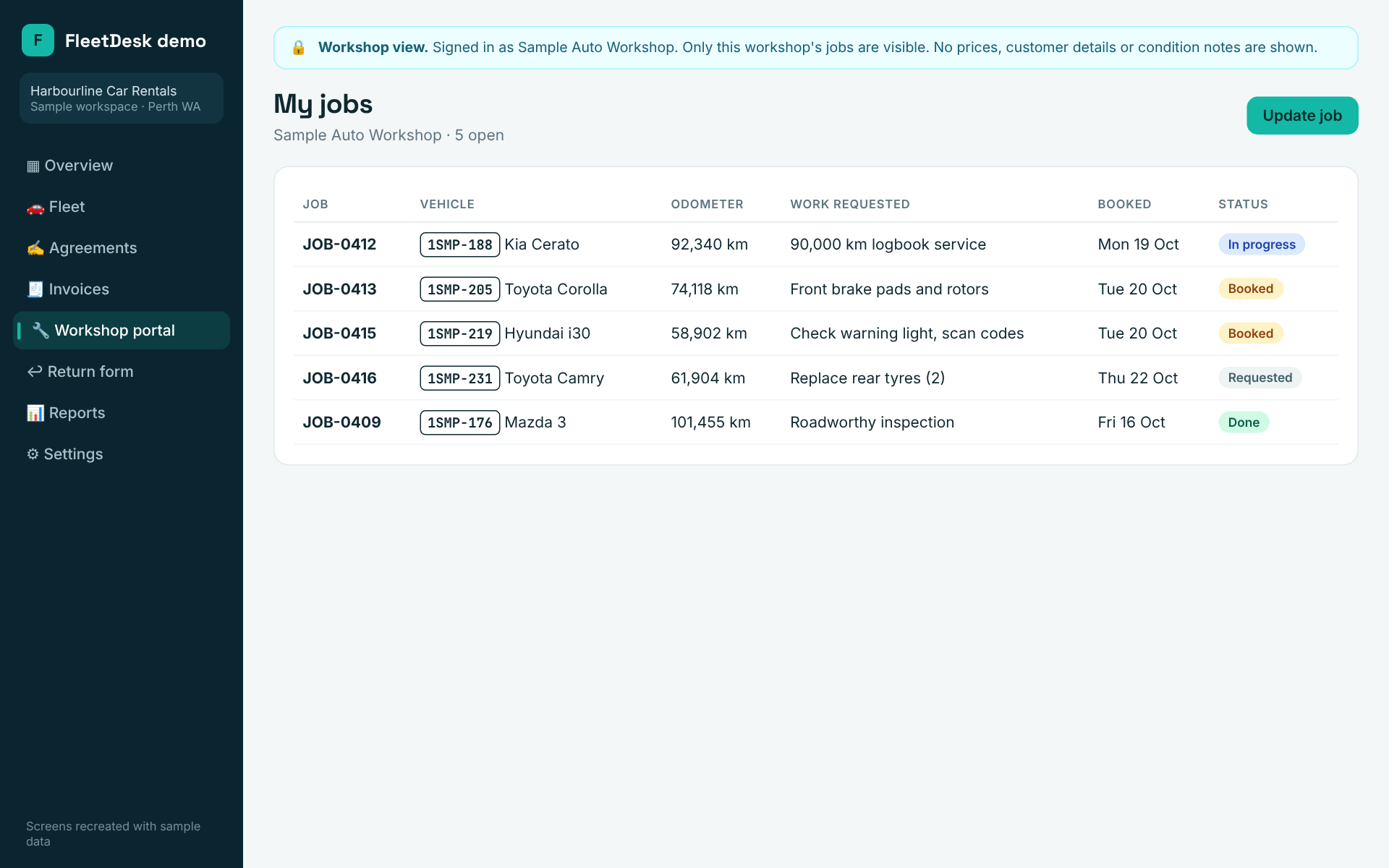Image resolution: width=1389 pixels, height=868 pixels.
Task: Select the Workshop portal menu item
Action: pyautogui.click(x=122, y=331)
